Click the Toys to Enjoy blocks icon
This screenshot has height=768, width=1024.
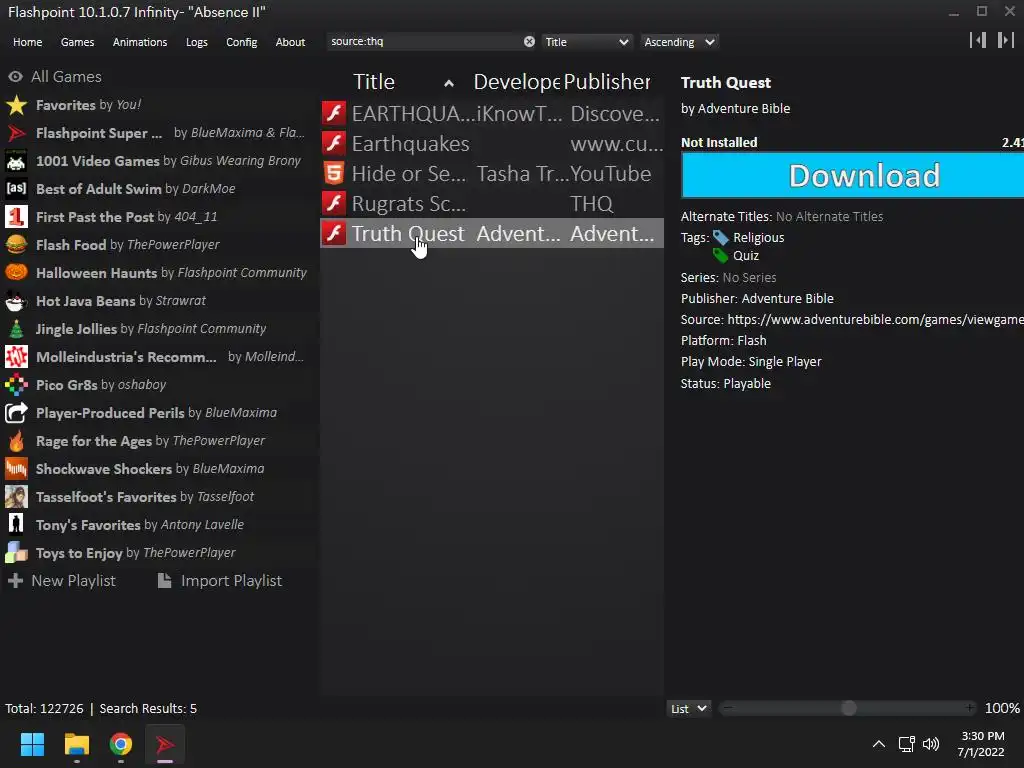click(x=16, y=553)
